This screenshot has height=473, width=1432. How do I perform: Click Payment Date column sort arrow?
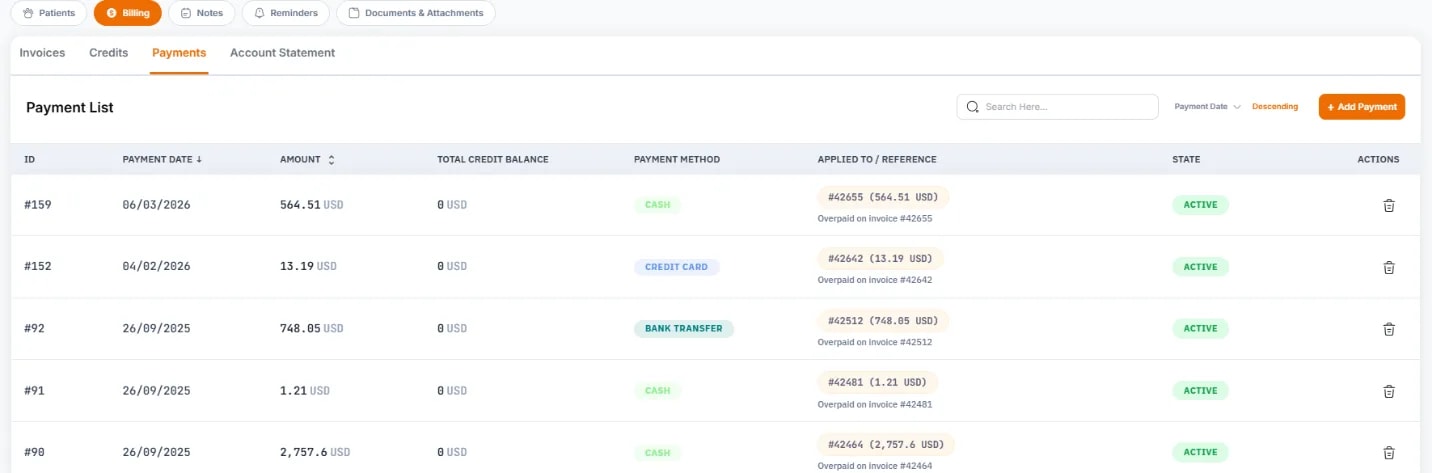[x=198, y=159]
